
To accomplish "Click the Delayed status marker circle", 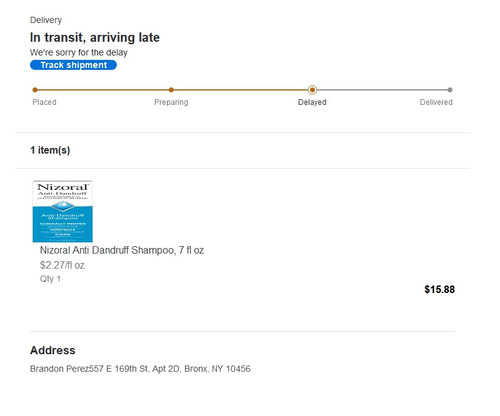I will click(x=312, y=90).
